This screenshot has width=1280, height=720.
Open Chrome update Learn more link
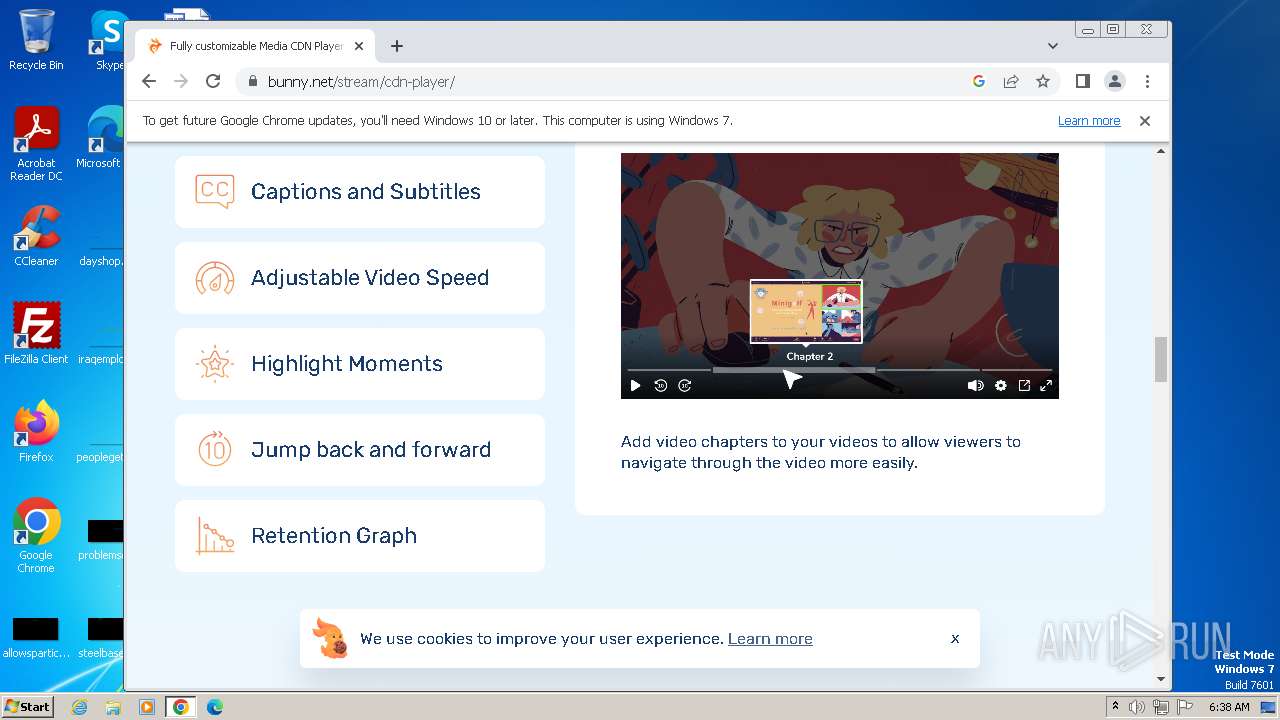coord(1089,121)
